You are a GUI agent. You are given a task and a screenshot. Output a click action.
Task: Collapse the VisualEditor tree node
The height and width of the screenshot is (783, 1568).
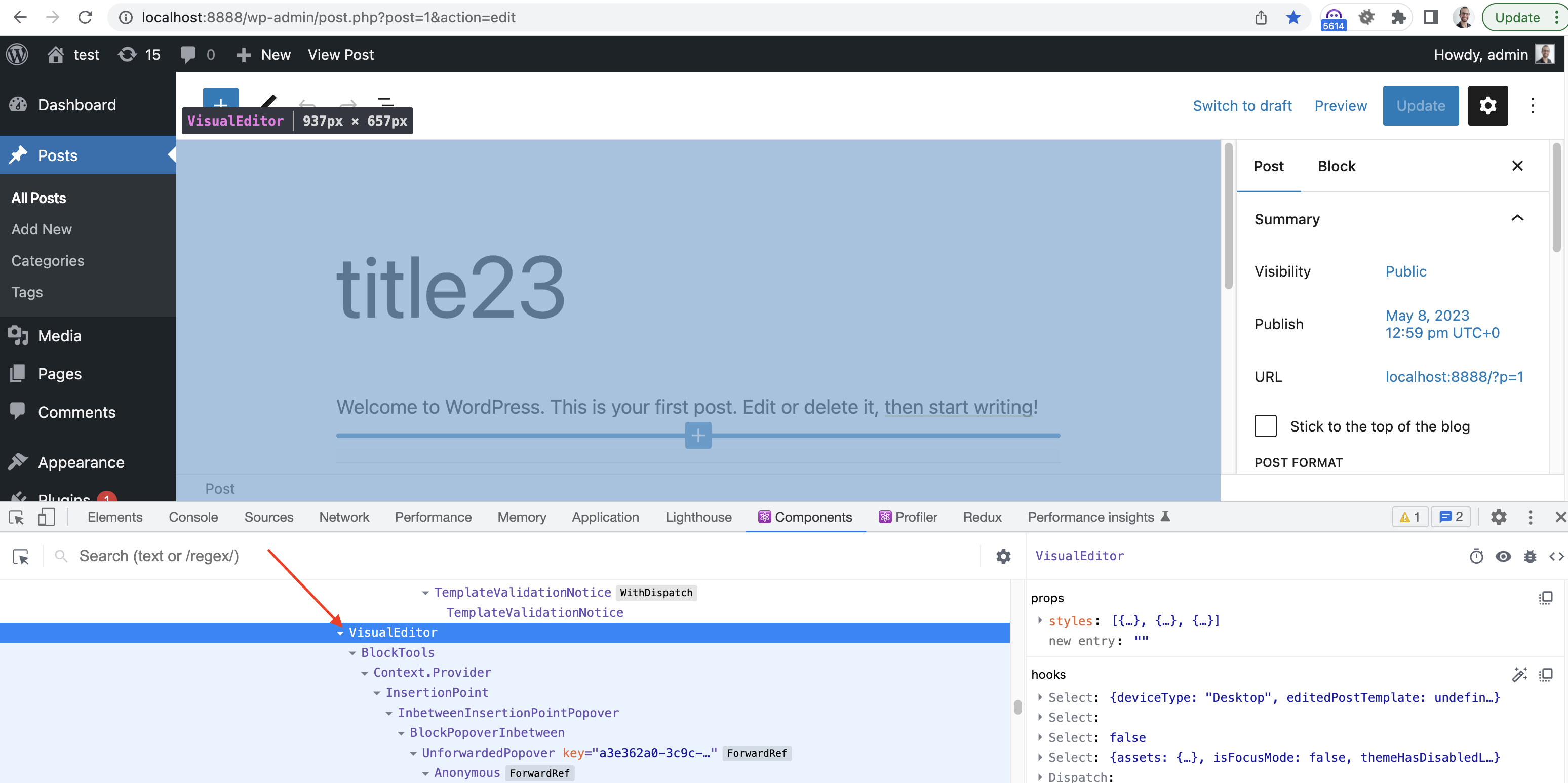(340, 633)
